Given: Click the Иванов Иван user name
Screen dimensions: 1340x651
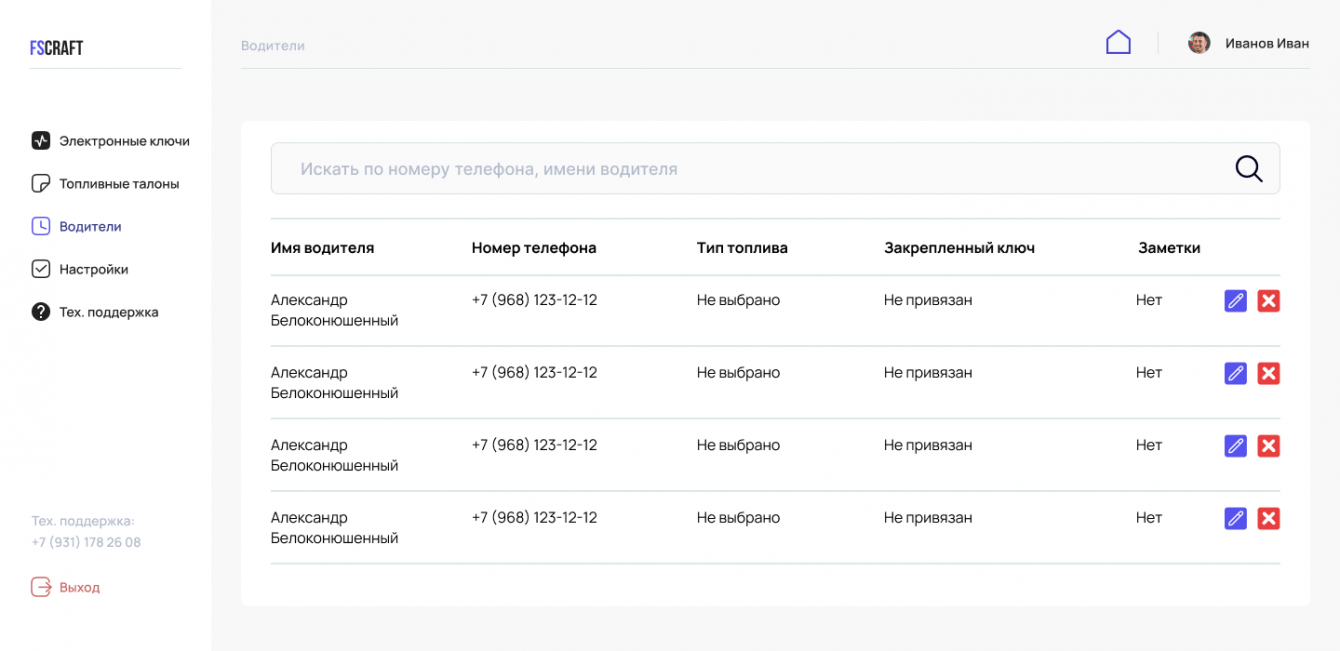Looking at the screenshot, I should pos(1267,44).
